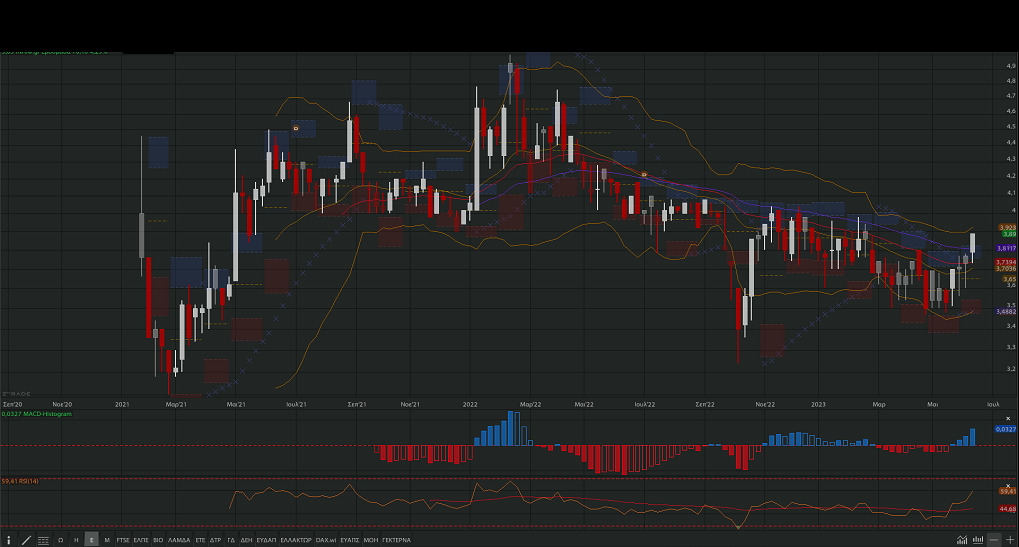The width and height of the screenshot is (1019, 547).
Task: Click the 59,41 RSI value tag
Action: [1007, 491]
